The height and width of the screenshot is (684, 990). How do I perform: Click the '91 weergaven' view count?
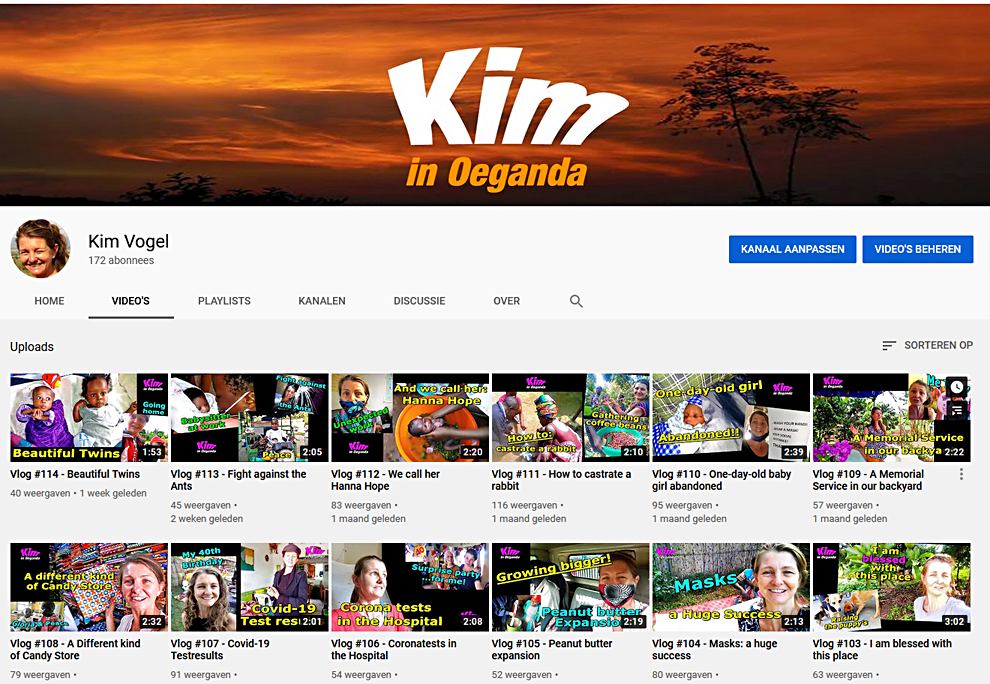[201, 675]
